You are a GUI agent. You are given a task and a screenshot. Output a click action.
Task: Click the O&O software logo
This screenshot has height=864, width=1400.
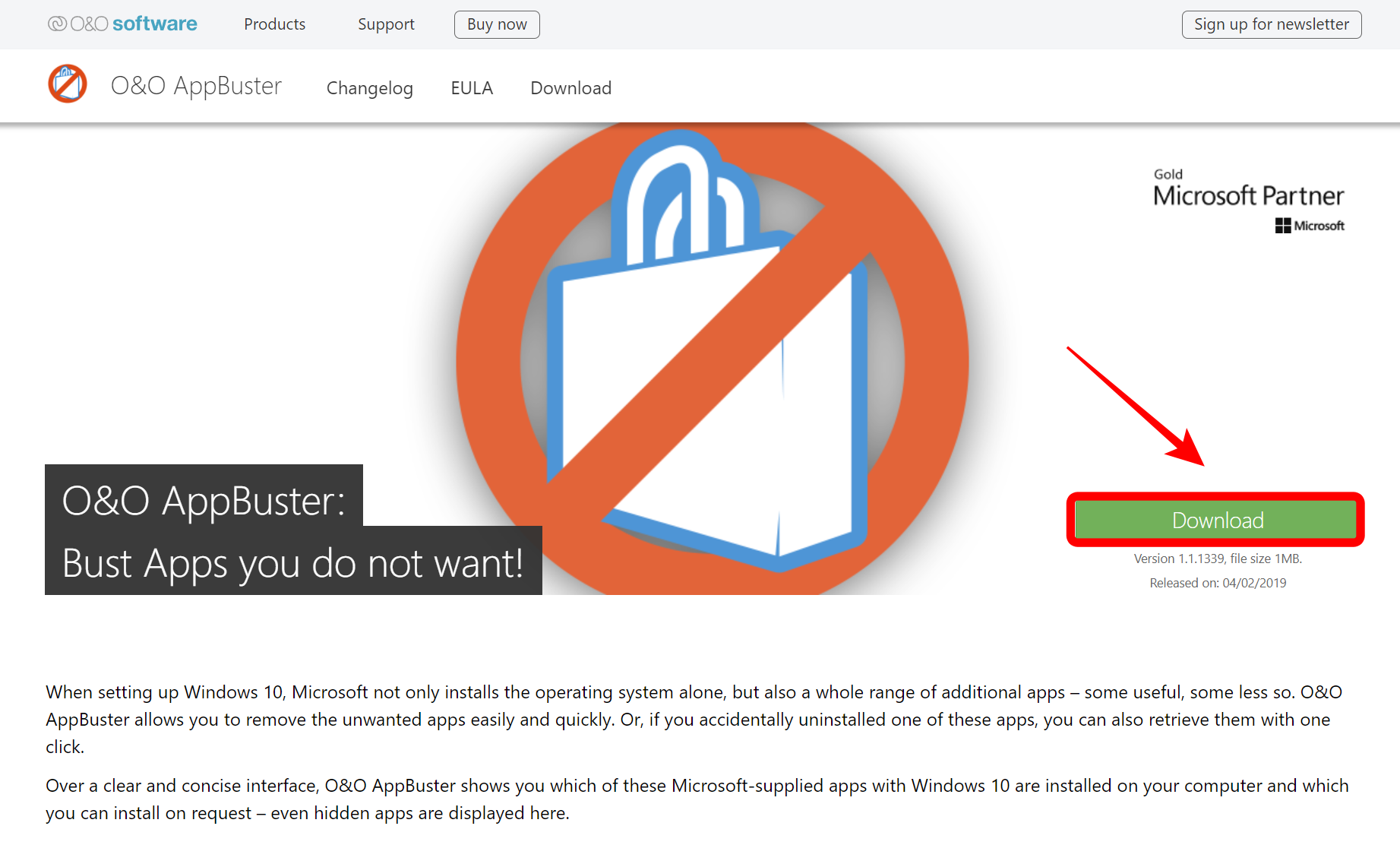[122, 24]
